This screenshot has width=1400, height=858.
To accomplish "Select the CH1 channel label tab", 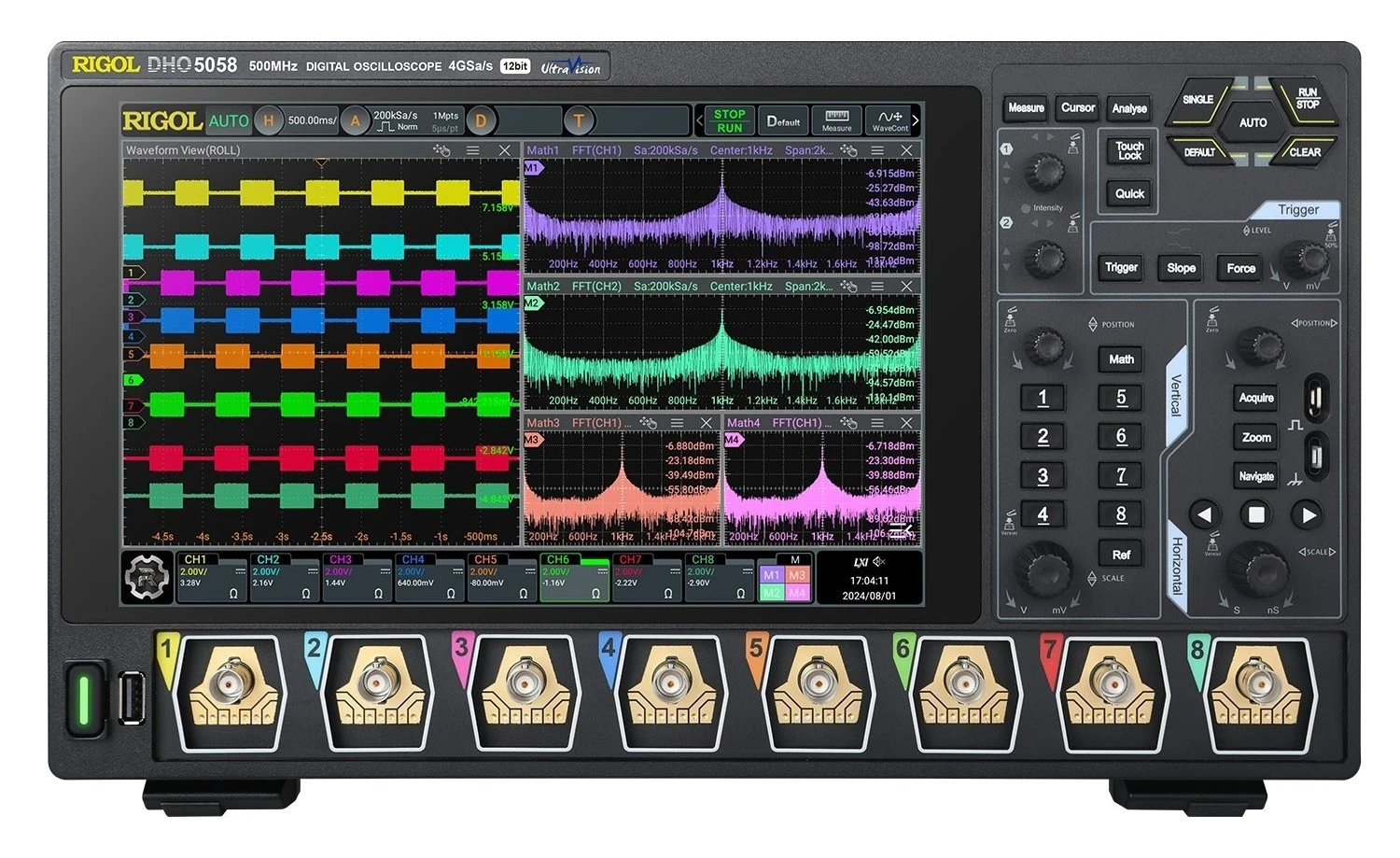I will tap(195, 560).
